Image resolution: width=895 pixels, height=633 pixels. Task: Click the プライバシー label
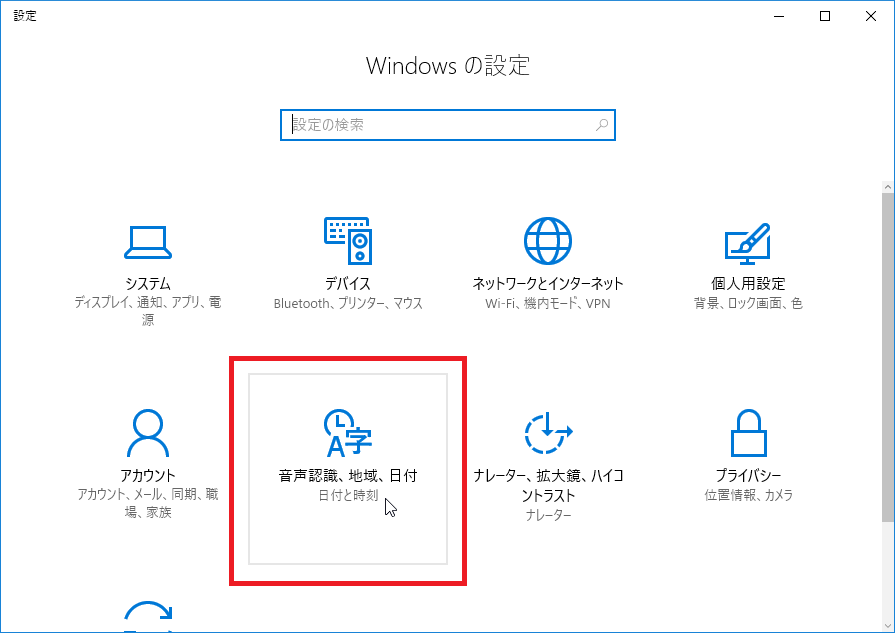748,475
